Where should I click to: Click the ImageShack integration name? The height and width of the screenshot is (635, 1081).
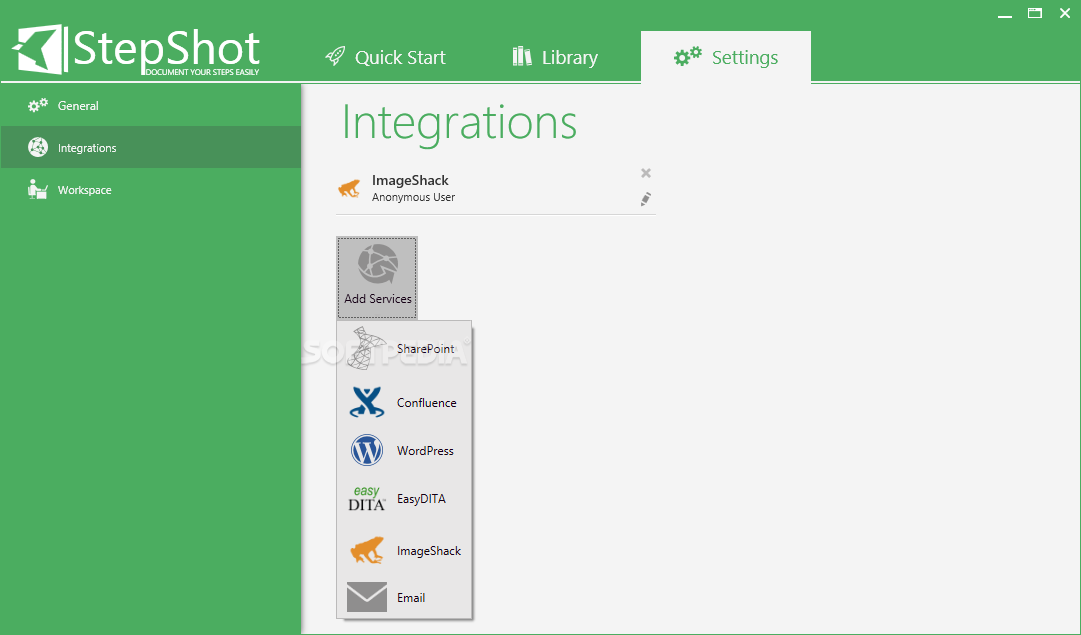(410, 180)
